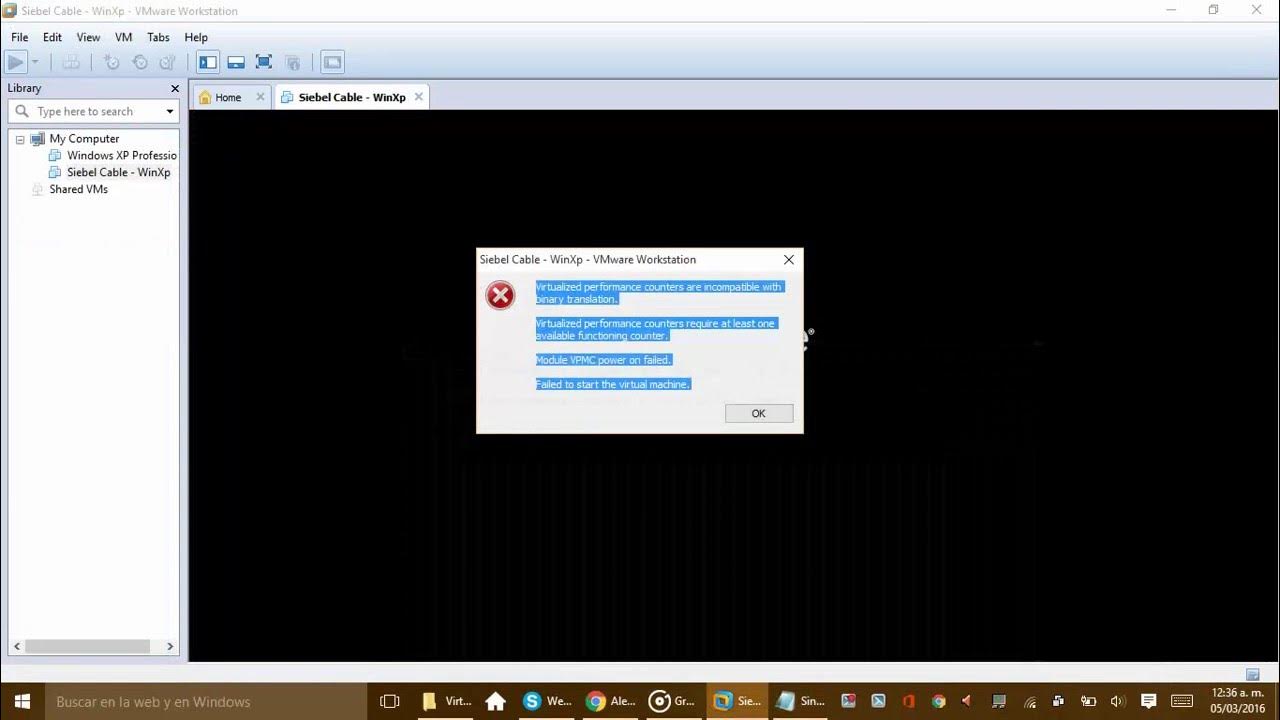
Task: Toggle the library sidebar view icon
Action: click(208, 62)
